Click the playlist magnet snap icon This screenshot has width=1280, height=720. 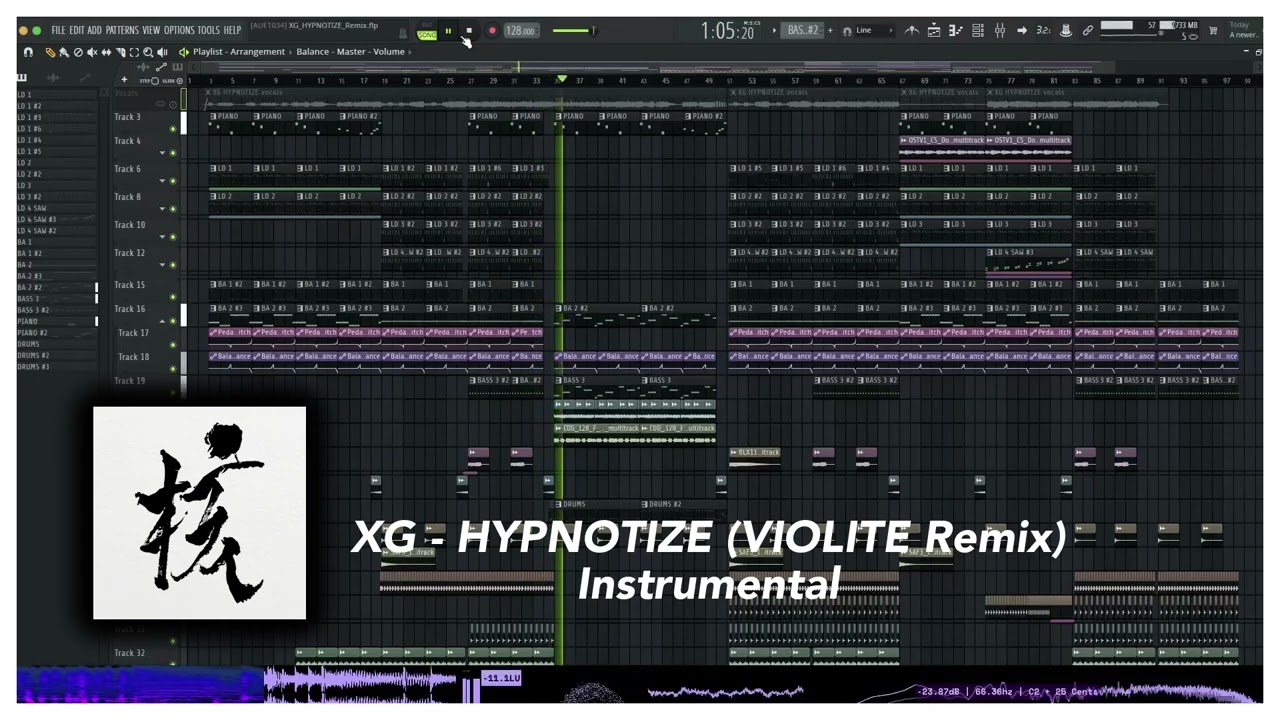tap(28, 52)
